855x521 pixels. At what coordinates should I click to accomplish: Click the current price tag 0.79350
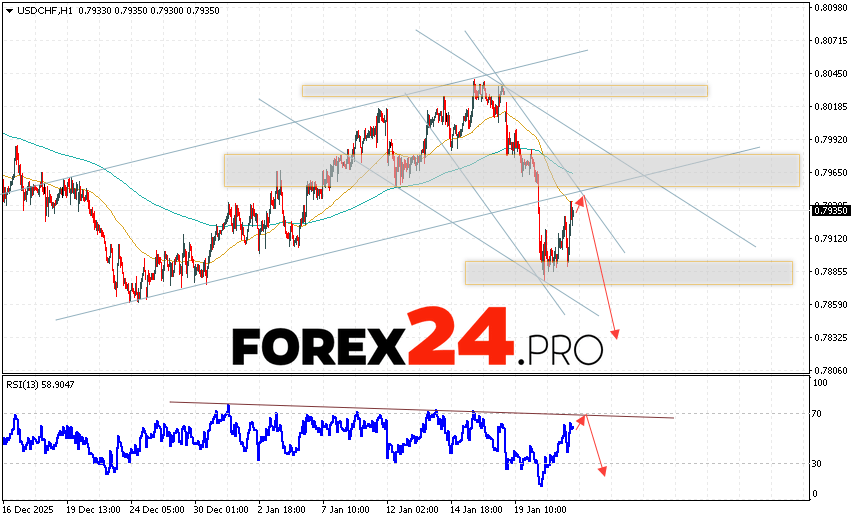click(830, 211)
